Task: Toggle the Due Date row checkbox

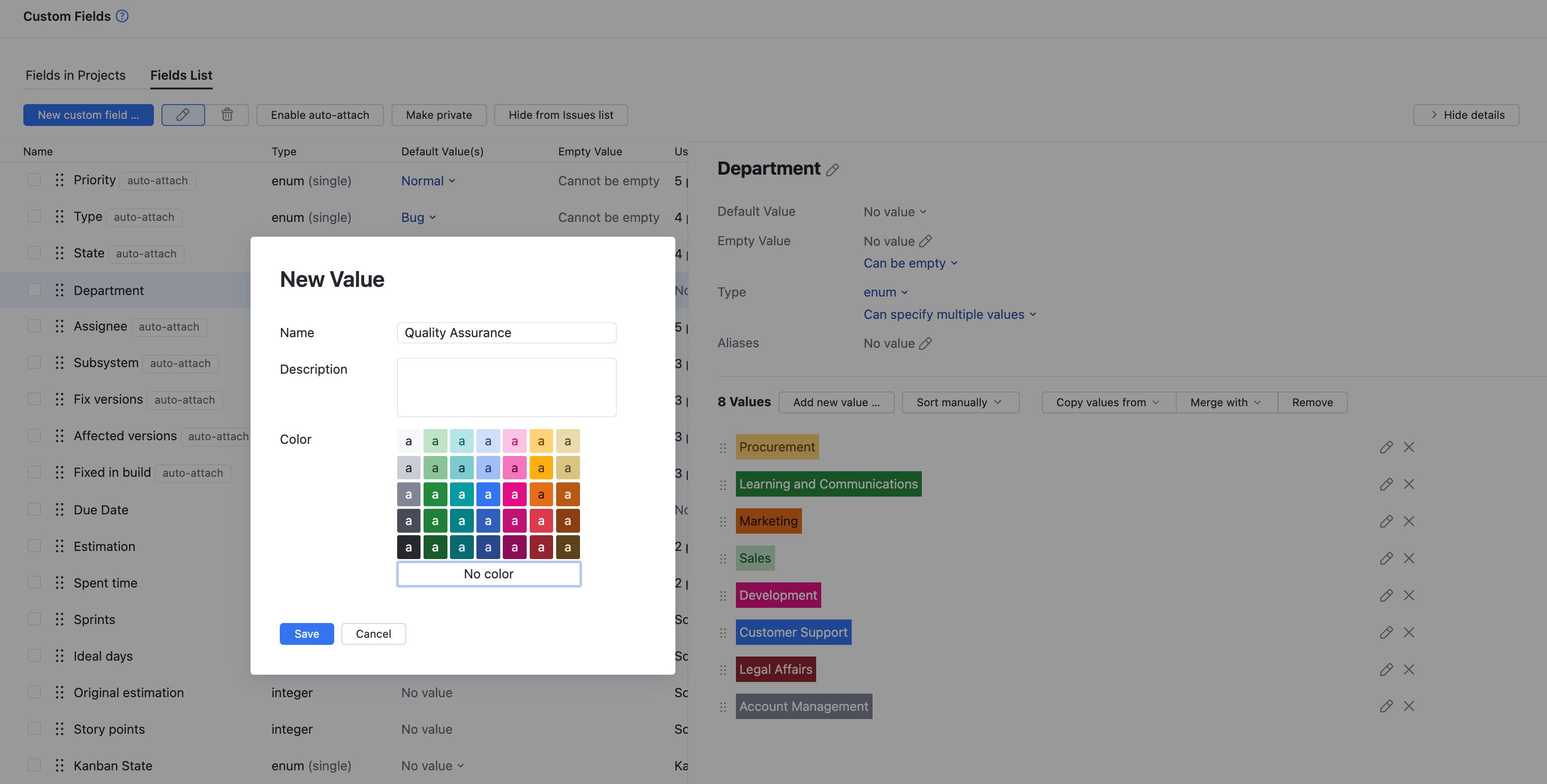Action: click(x=34, y=510)
